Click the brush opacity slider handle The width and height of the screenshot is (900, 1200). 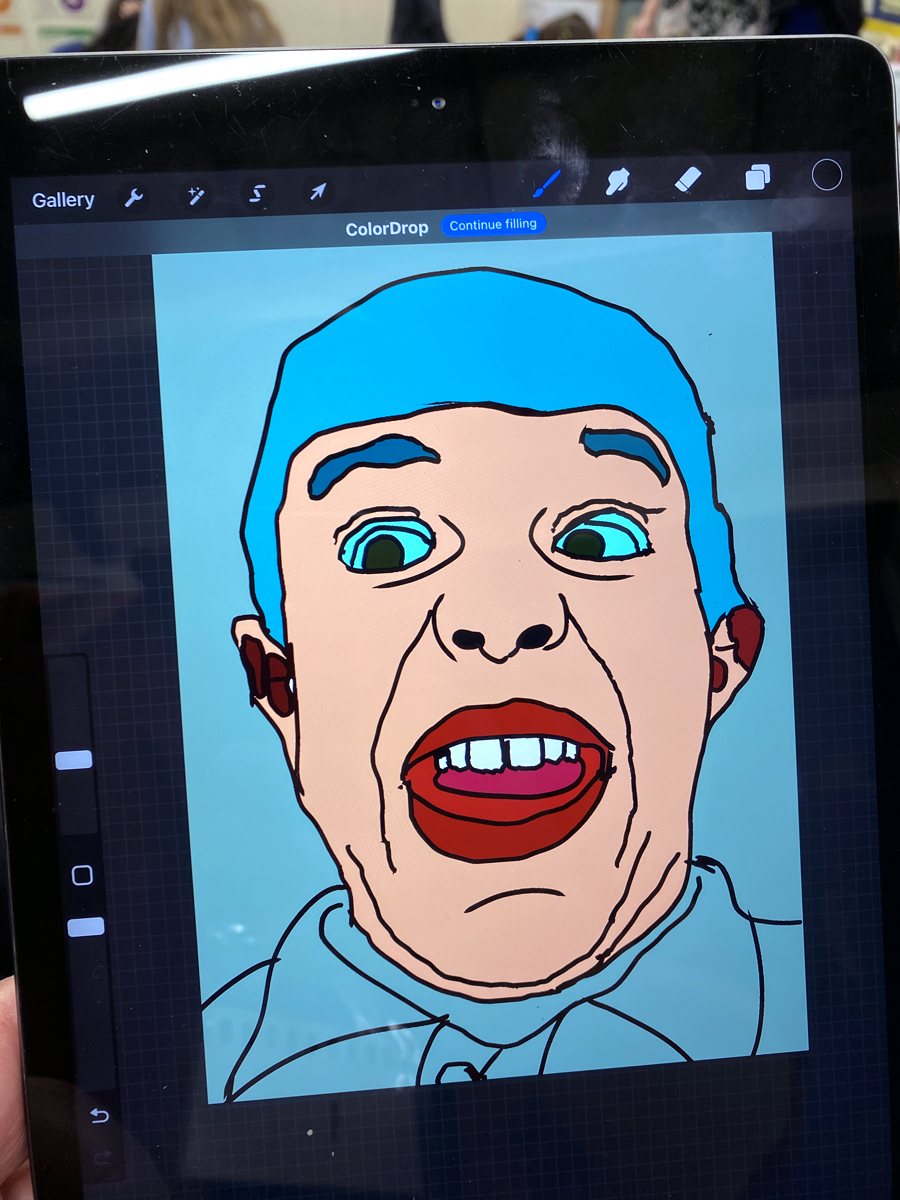[x=86, y=927]
